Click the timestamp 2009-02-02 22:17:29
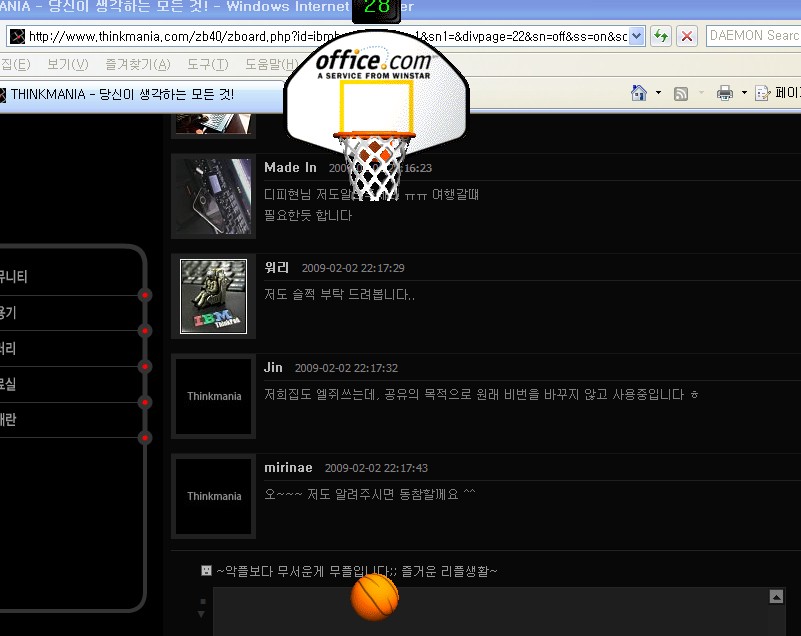Viewport: 801px width, 636px height. (353, 268)
